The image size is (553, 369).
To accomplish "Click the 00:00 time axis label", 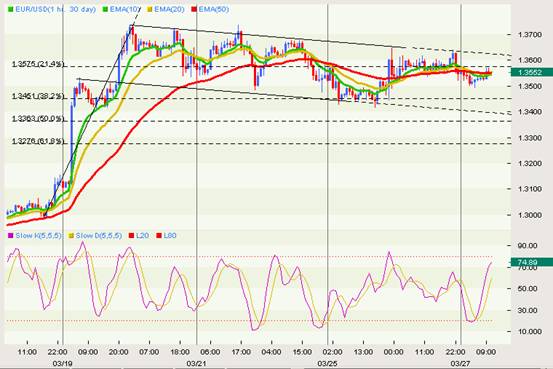I will tap(394, 352).
